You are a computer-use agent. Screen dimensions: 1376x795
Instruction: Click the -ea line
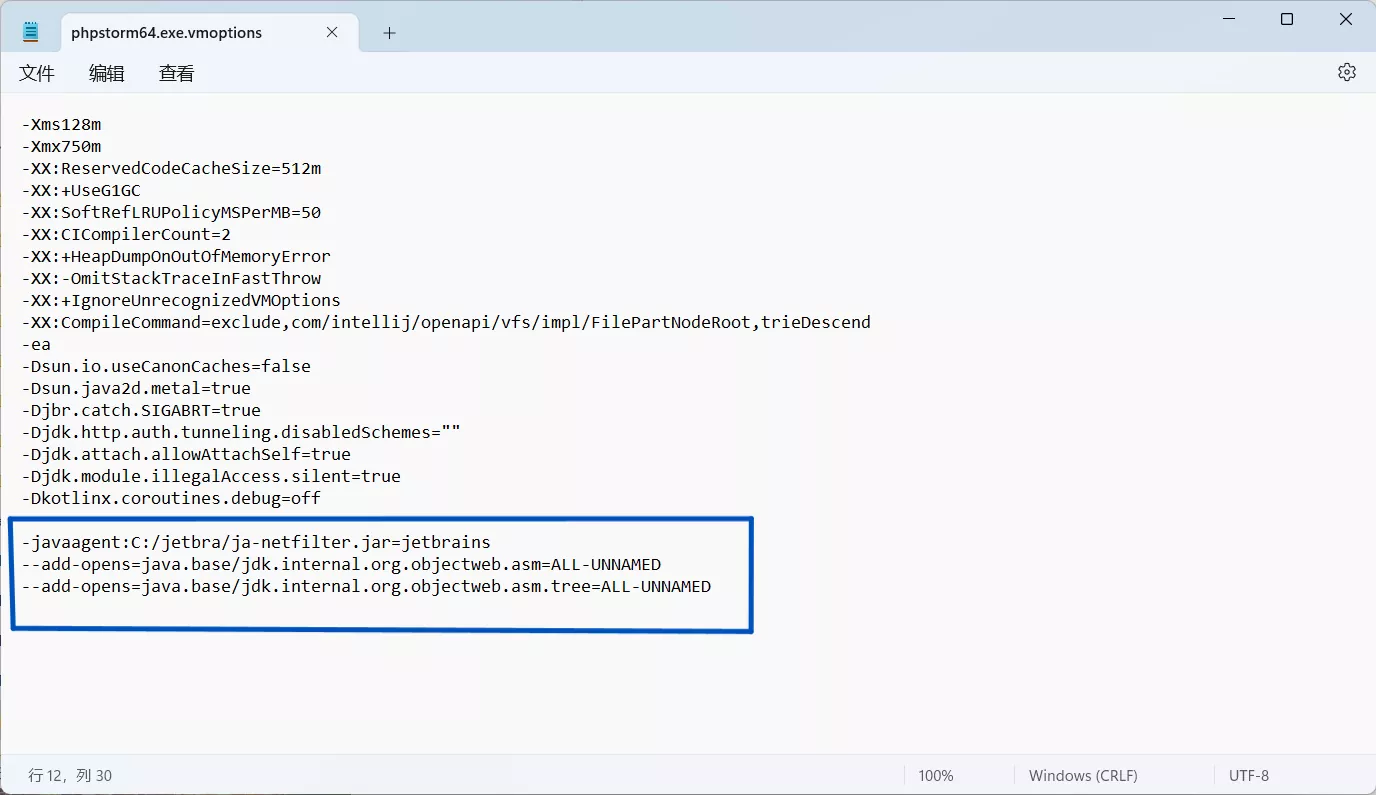[36, 345]
